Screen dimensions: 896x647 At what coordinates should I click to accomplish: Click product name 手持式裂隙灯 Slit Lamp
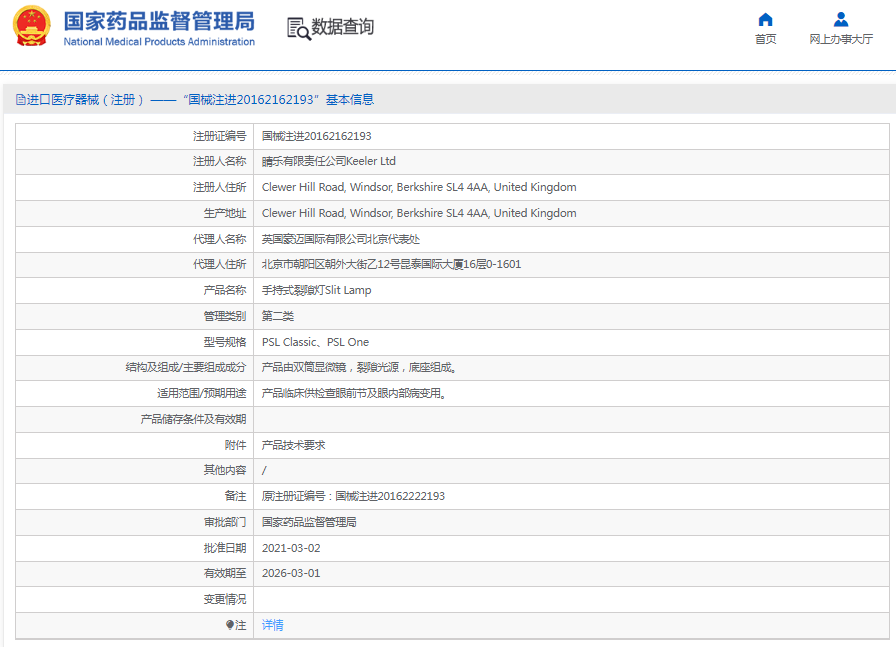pyautogui.click(x=316, y=290)
